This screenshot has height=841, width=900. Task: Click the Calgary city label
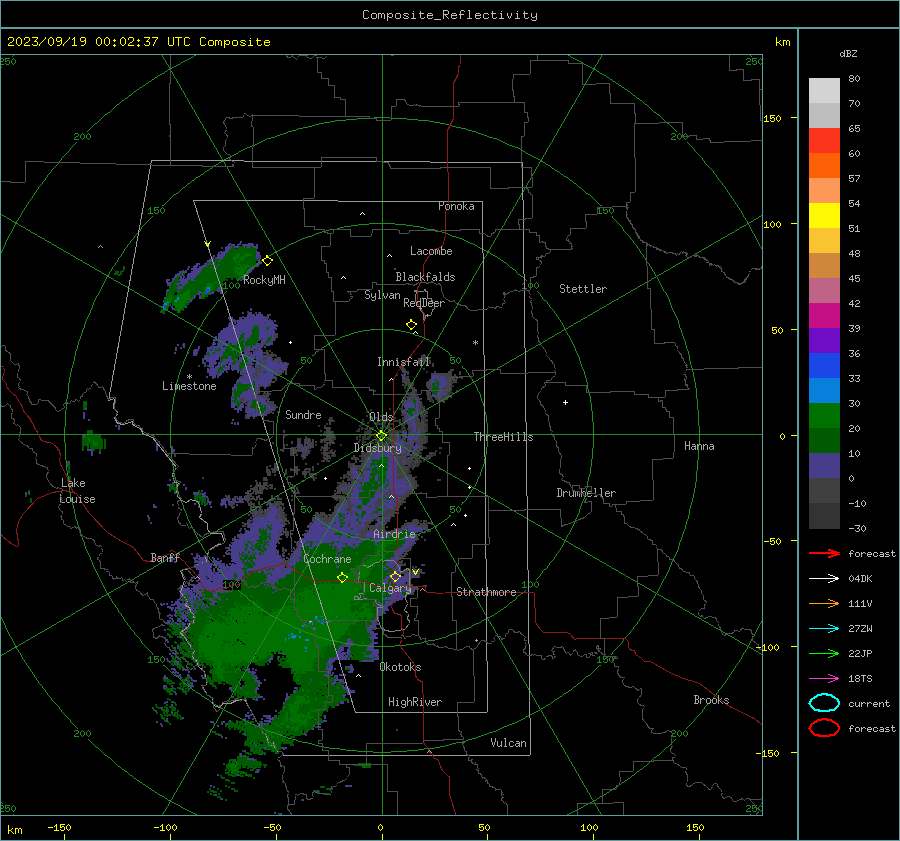click(390, 588)
